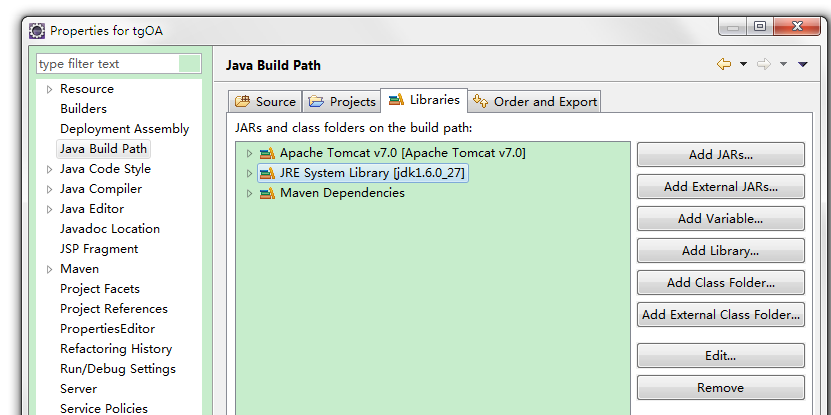Screen dimensions: 831x415
Task: Click the JRE System Library icon
Action: tap(267, 173)
